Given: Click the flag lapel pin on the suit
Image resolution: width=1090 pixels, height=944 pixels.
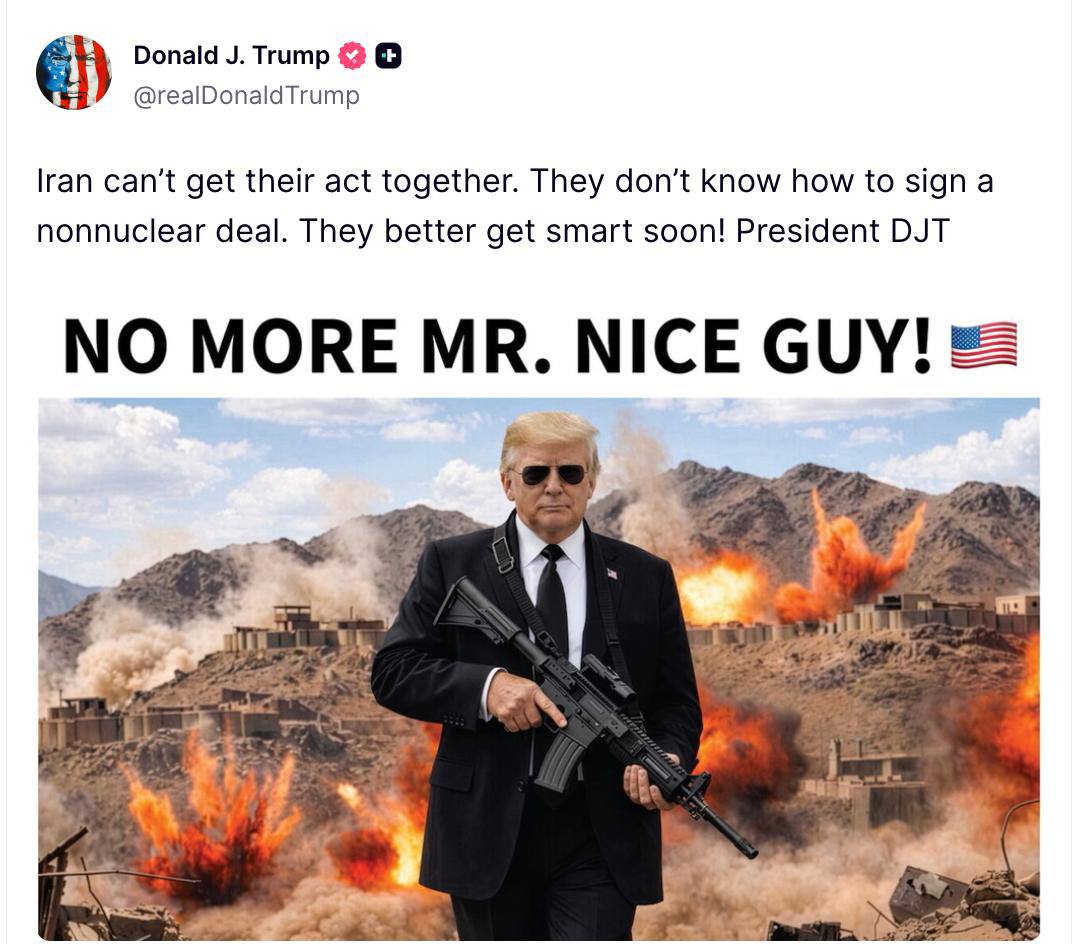Looking at the screenshot, I should point(612,573).
